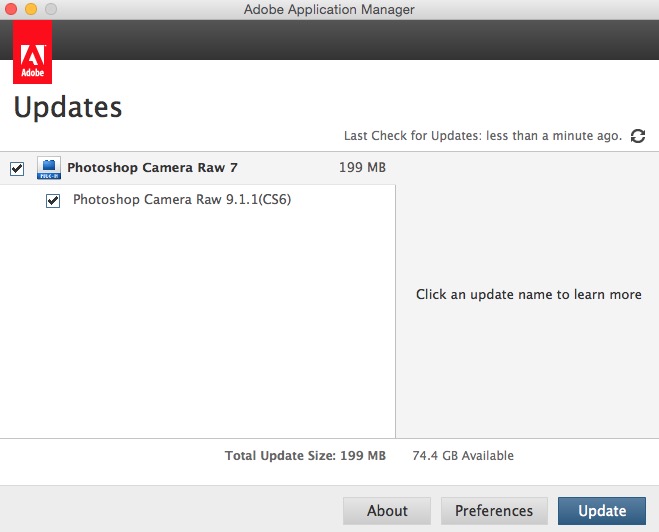Image resolution: width=659 pixels, height=532 pixels.
Task: Click the refresh updates icon
Action: [638, 136]
